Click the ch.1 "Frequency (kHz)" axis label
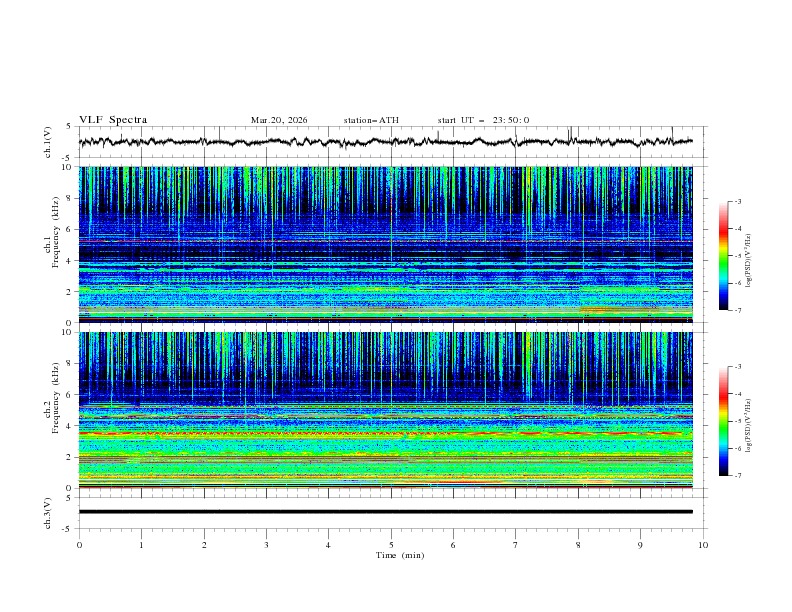The image size is (792, 612). 55,233
